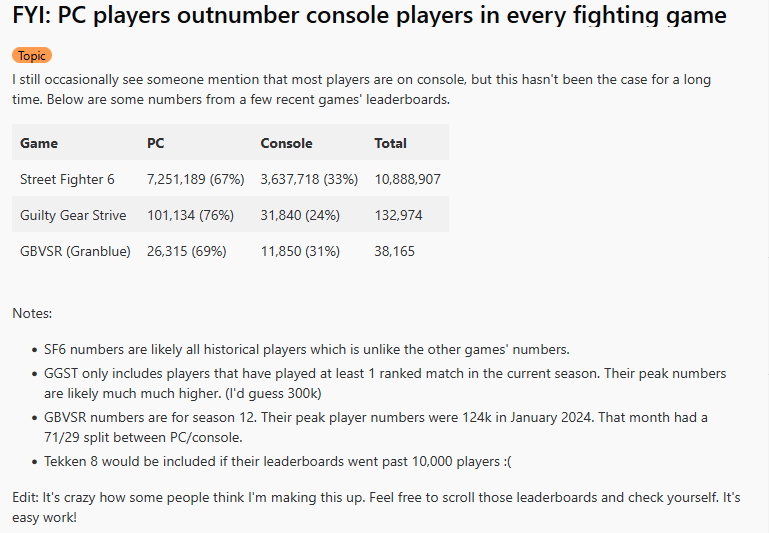The image size is (769, 533).
Task: Select the 10,888,907 total cell
Action: pos(408,179)
